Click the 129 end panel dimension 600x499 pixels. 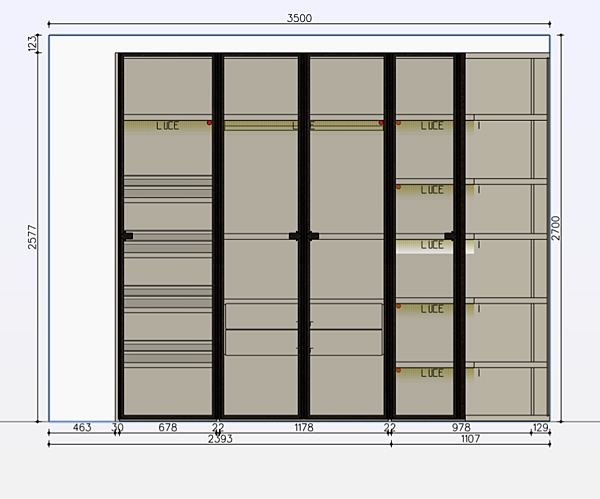541,427
